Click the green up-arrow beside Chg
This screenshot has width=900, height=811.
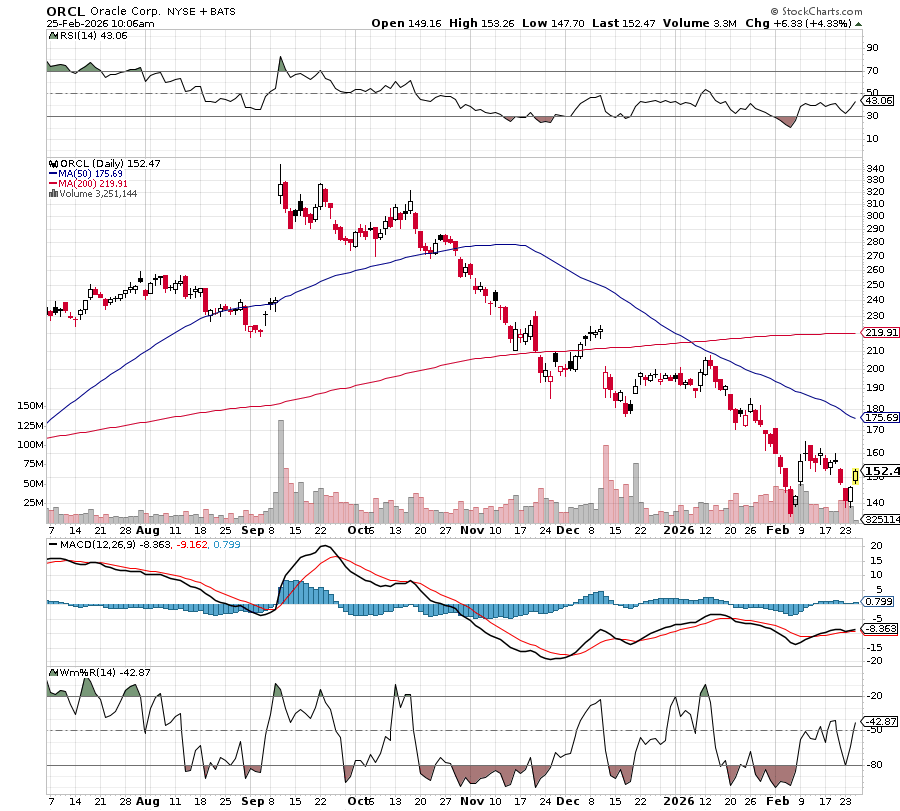(858, 22)
